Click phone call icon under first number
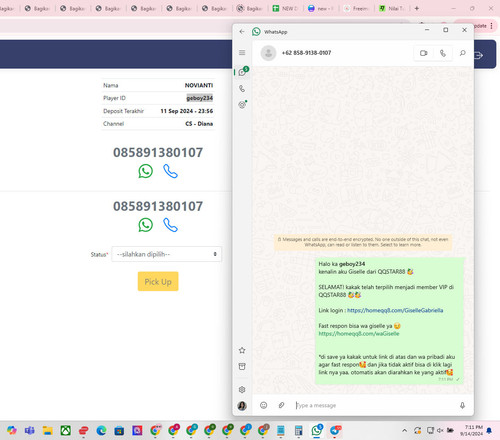This screenshot has height=440, width=500. (x=170, y=171)
